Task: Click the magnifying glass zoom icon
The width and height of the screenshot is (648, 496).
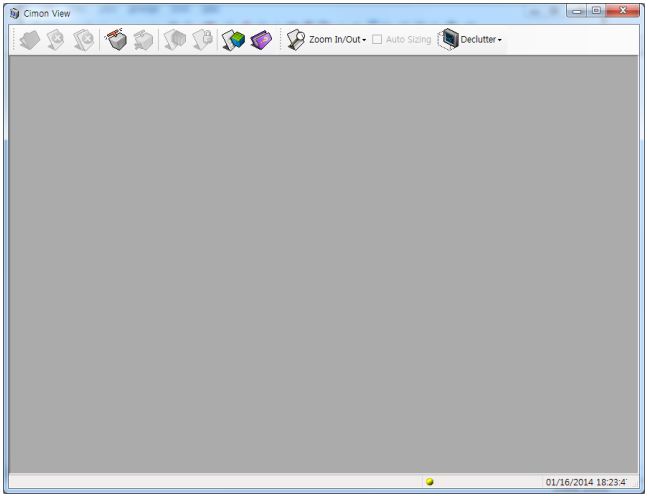Action: tap(295, 39)
